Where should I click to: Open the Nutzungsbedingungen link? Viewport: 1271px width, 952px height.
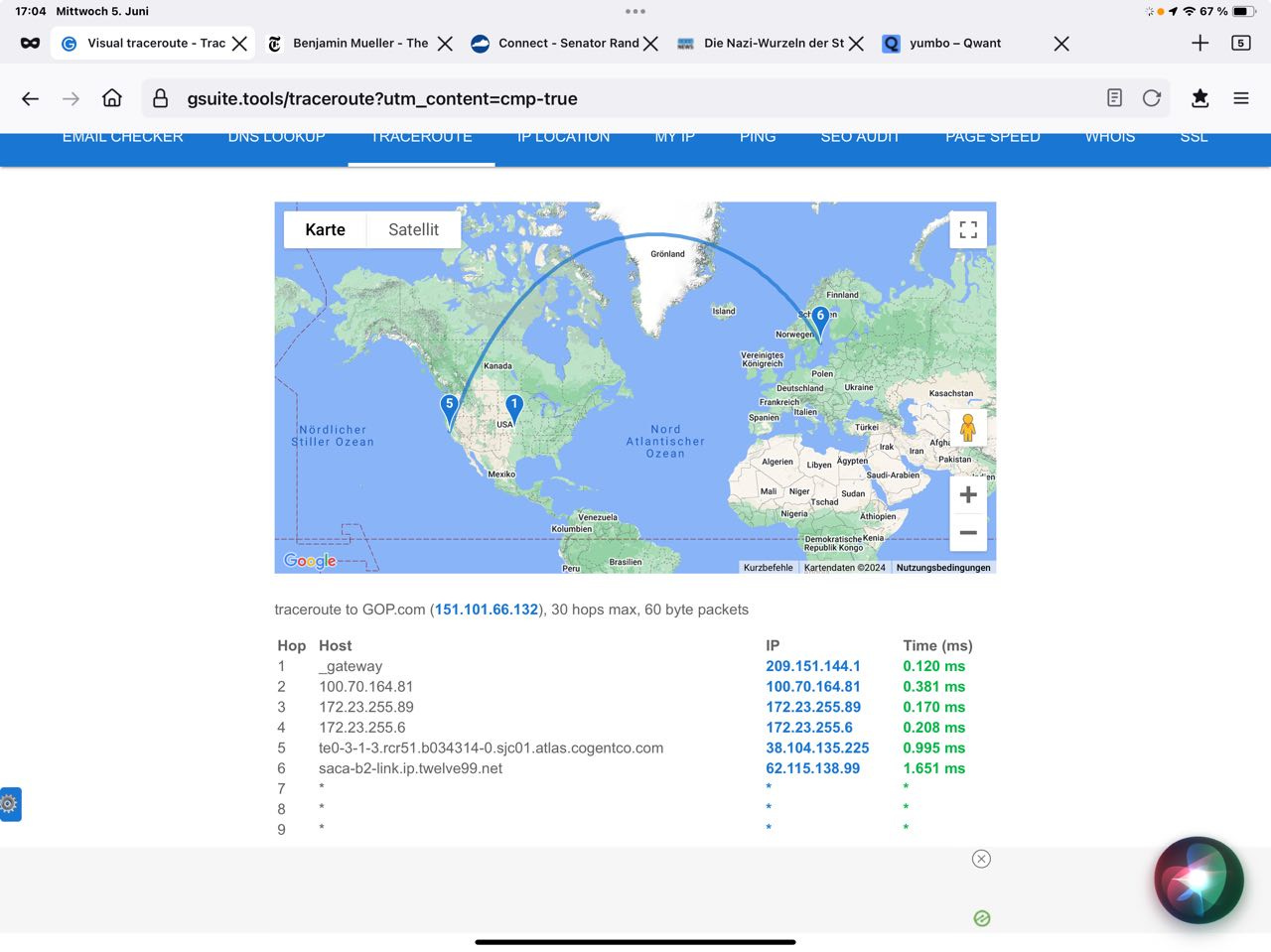[x=943, y=568]
